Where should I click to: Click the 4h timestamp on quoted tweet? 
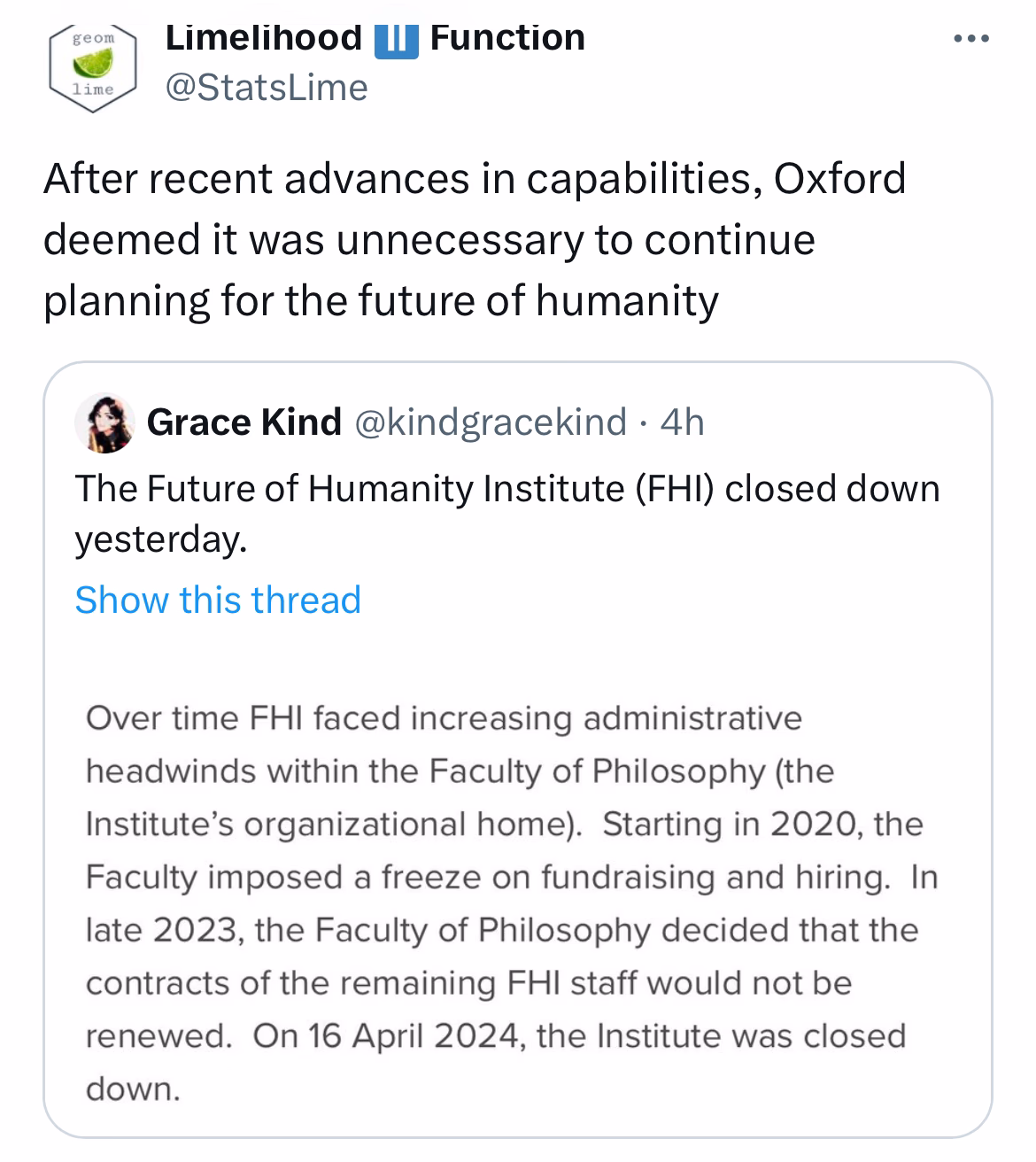pyautogui.click(x=682, y=422)
